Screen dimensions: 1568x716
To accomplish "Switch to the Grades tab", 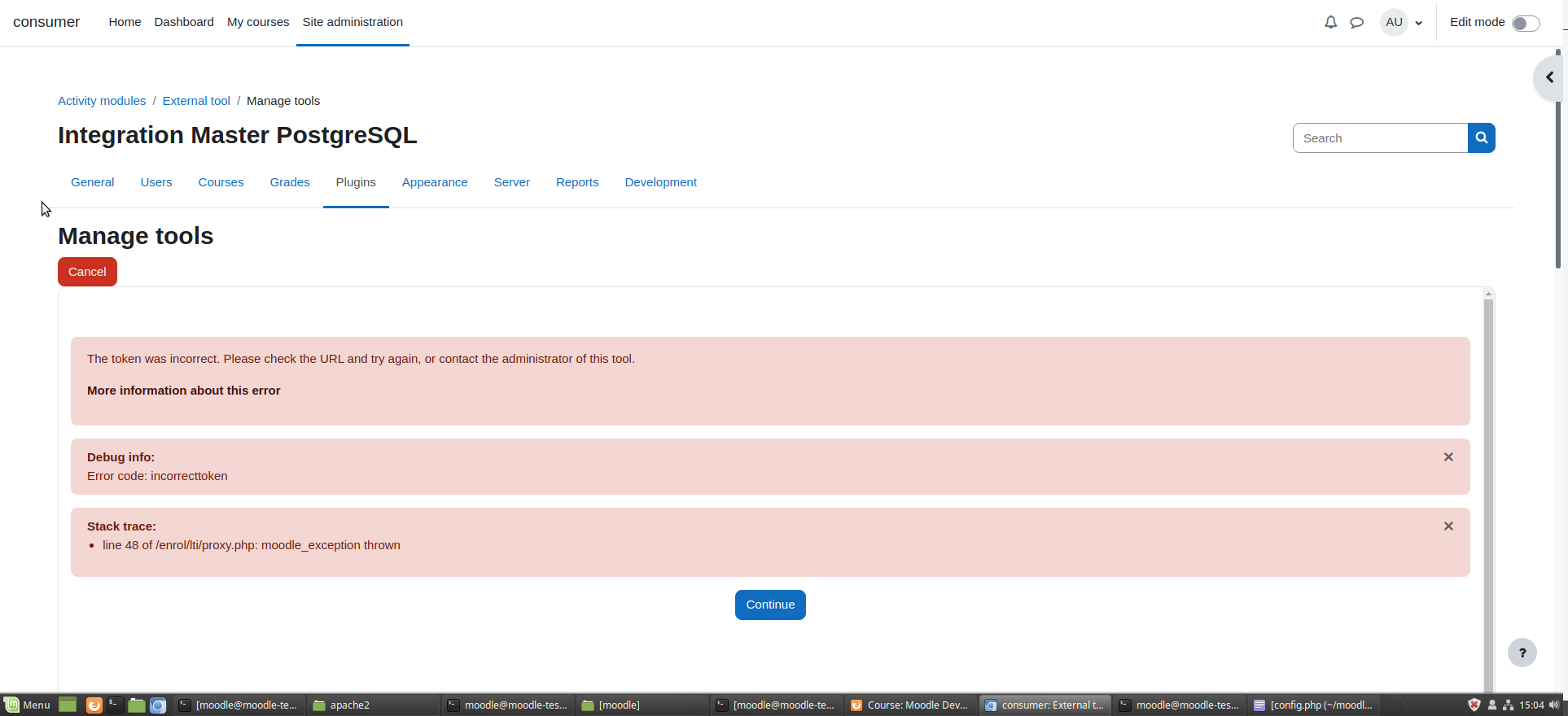I will [x=290, y=182].
